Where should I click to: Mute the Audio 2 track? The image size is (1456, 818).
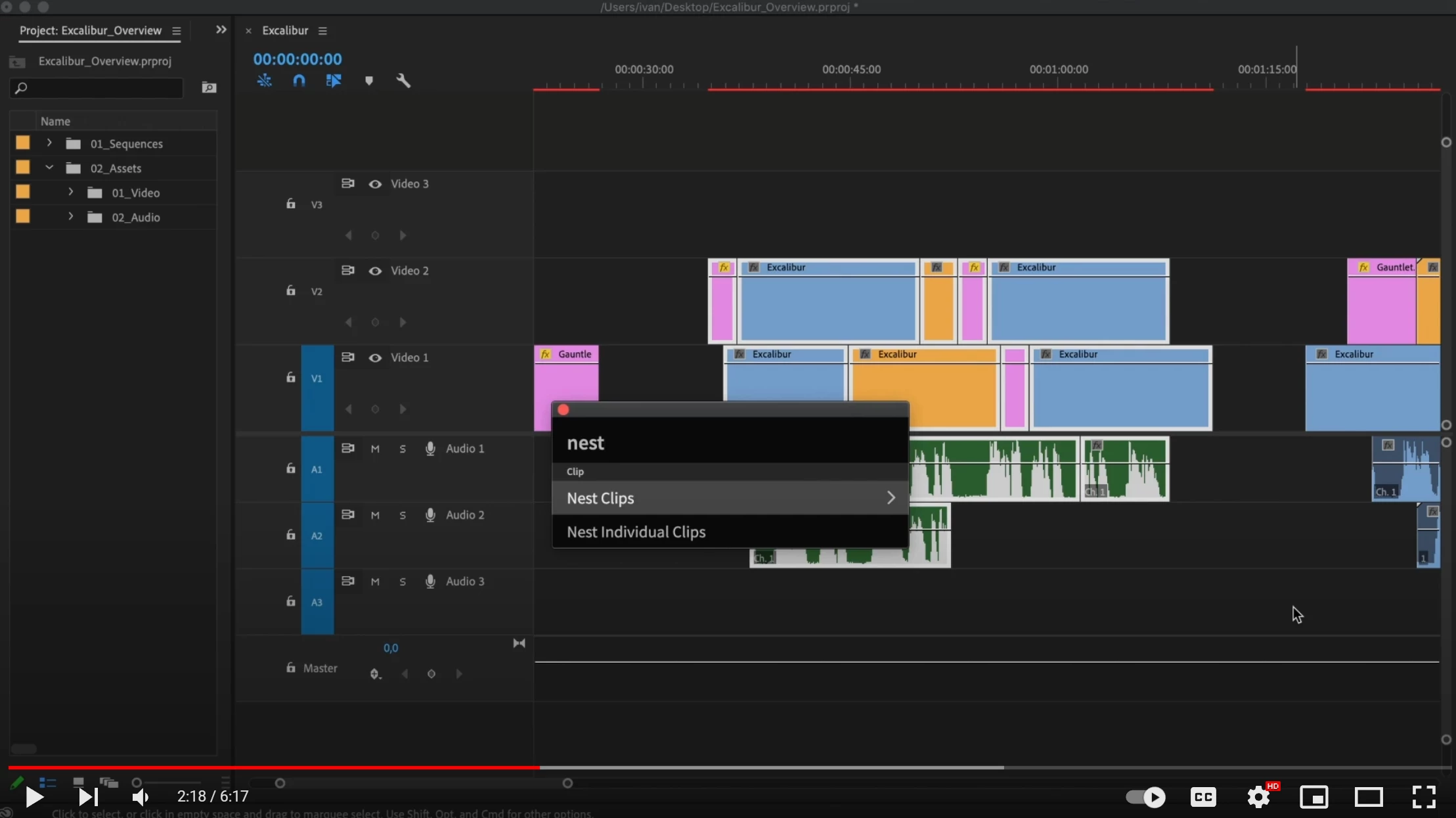tap(375, 516)
